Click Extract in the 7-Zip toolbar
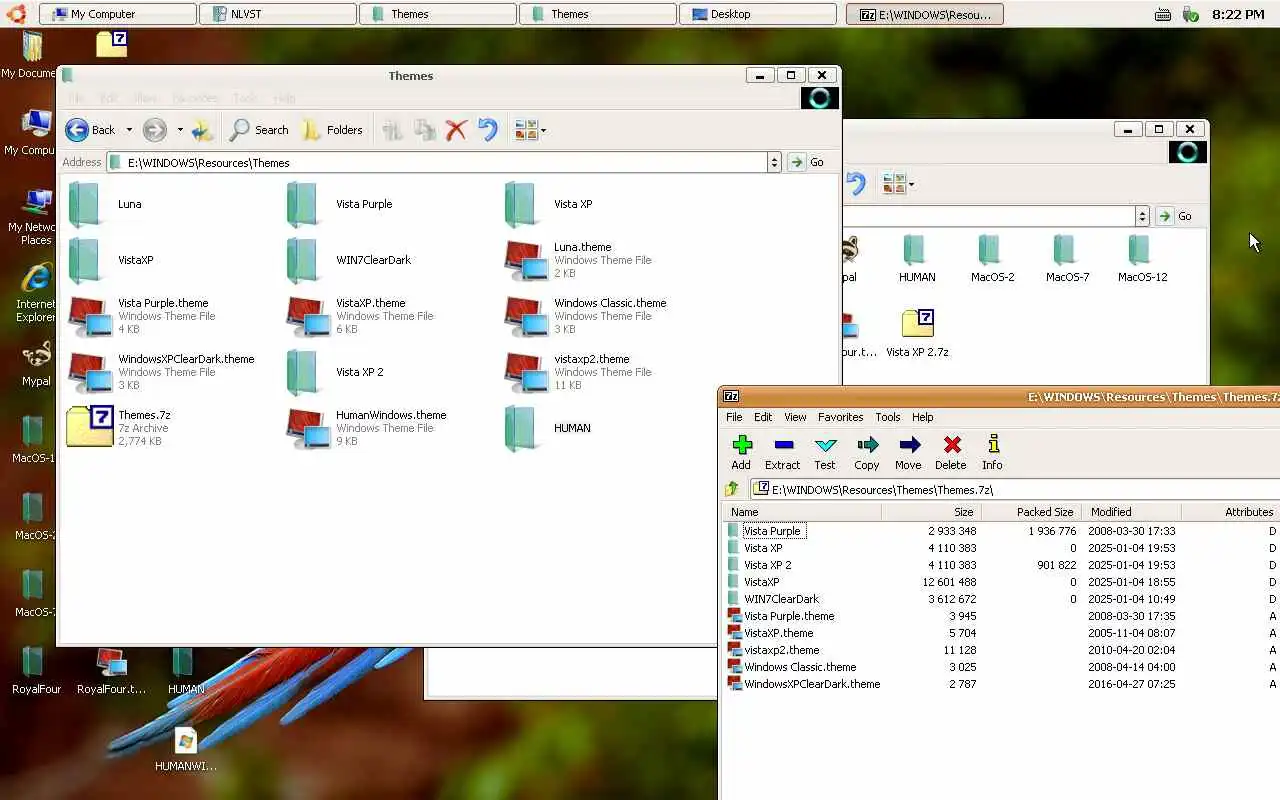This screenshot has width=1280, height=800. tap(783, 452)
